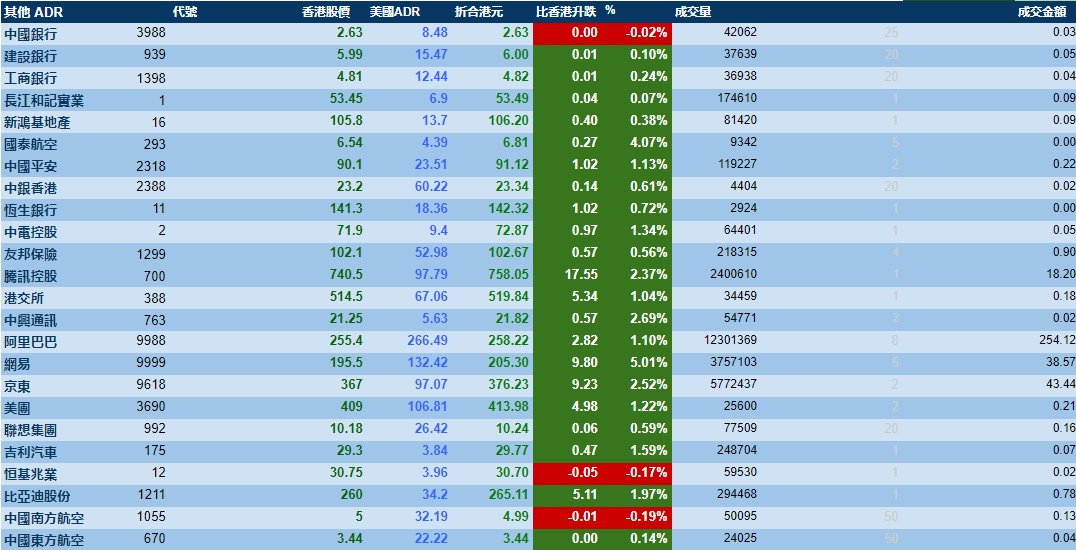
Task: Click the 折合港元 column header
Action: click(480, 12)
